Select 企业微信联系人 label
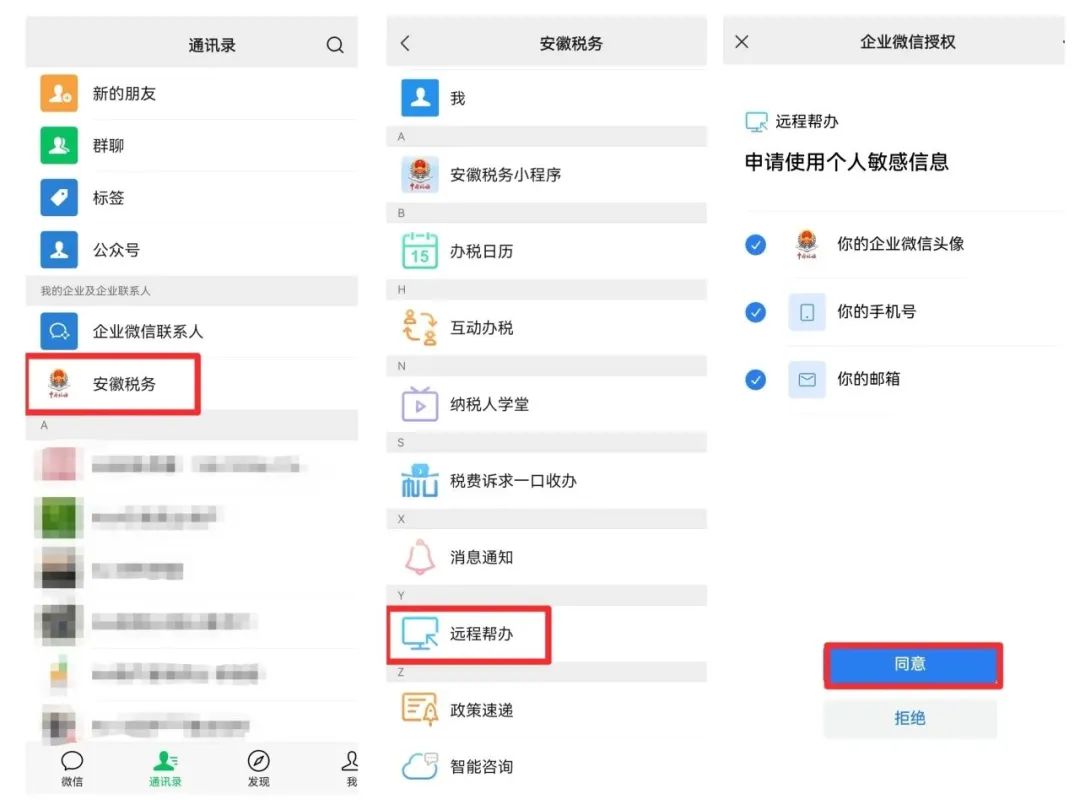The image size is (1080, 810). (x=148, y=331)
